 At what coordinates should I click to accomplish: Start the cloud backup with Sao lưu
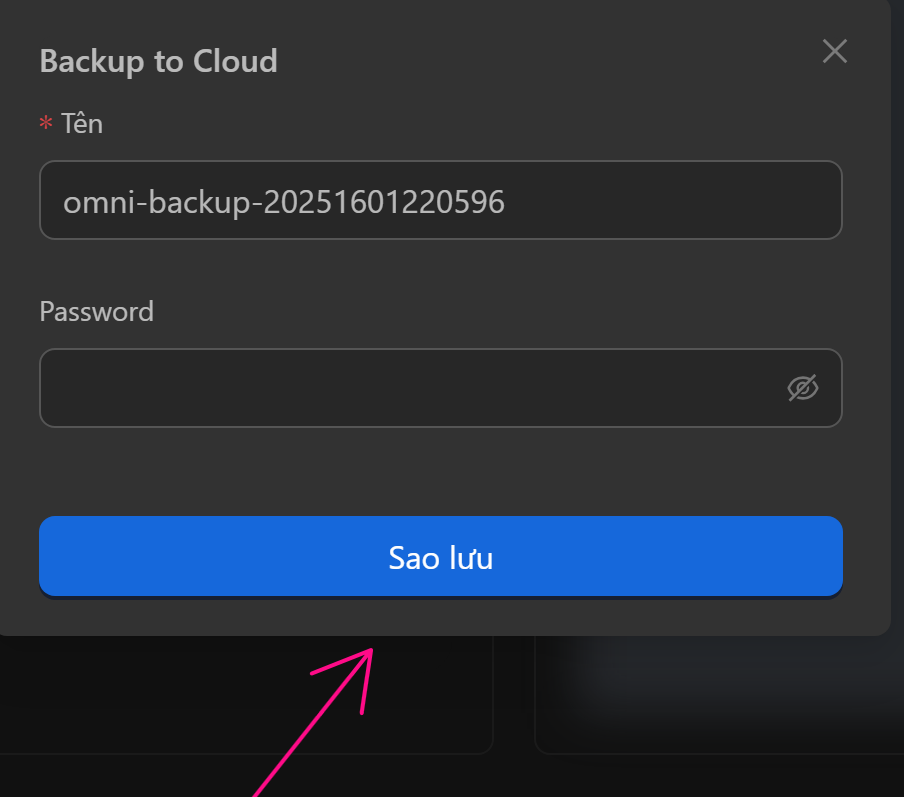click(x=440, y=557)
